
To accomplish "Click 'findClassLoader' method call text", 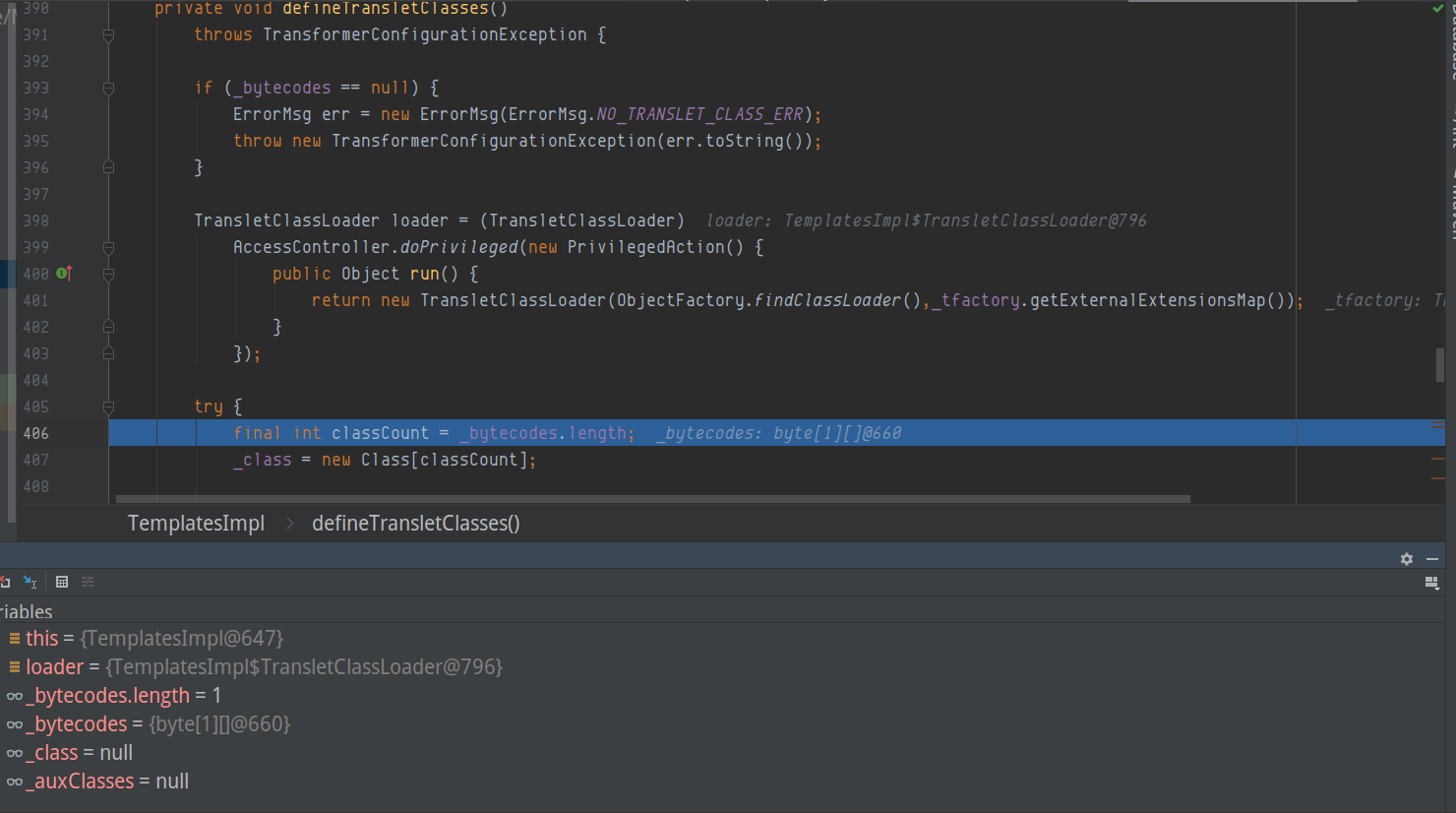I will tap(827, 300).
